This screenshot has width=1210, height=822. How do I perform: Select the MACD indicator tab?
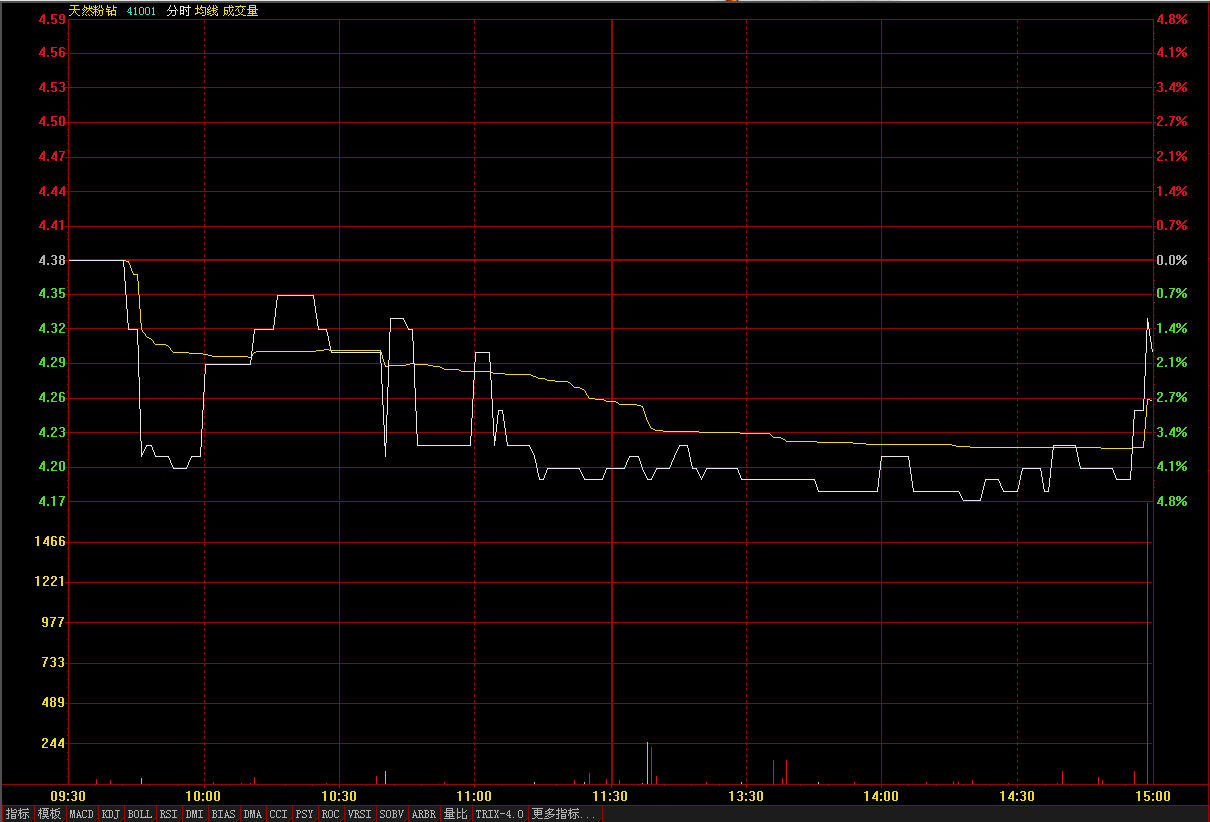point(81,814)
